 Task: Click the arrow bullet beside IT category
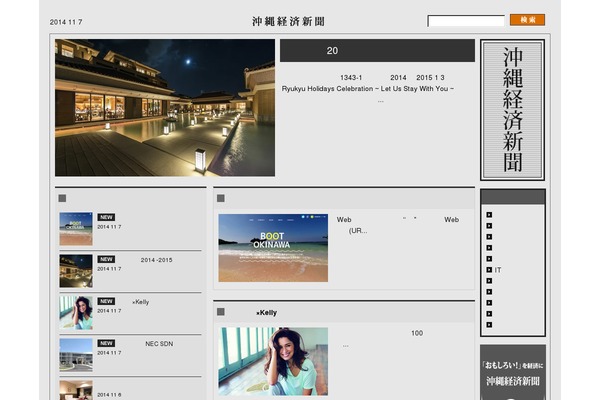pyautogui.click(x=489, y=270)
